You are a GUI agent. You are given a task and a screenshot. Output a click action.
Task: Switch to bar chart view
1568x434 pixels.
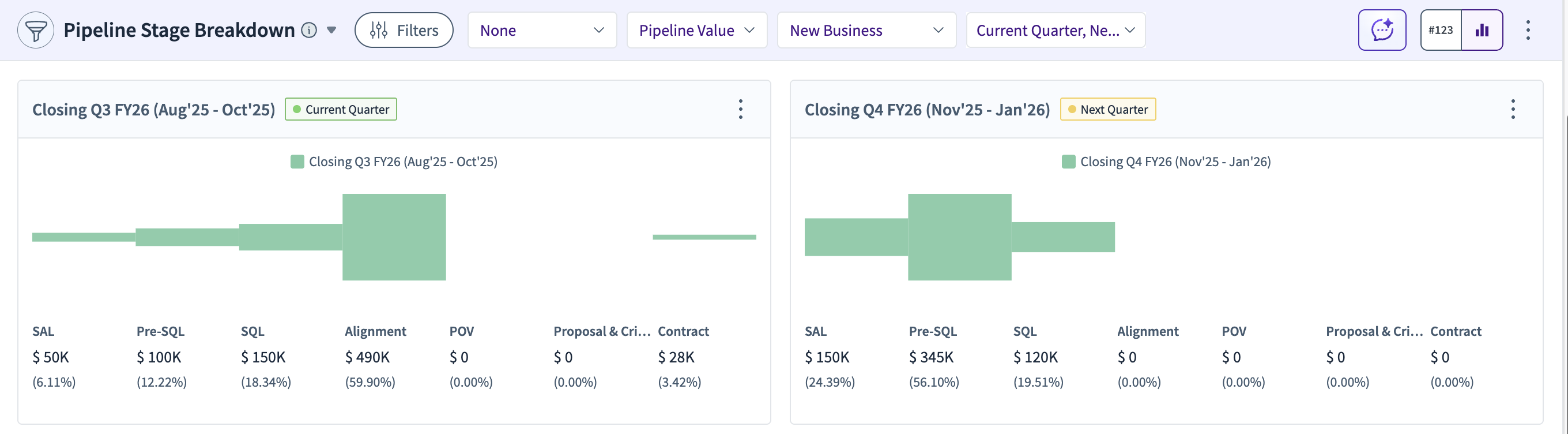click(x=1482, y=30)
